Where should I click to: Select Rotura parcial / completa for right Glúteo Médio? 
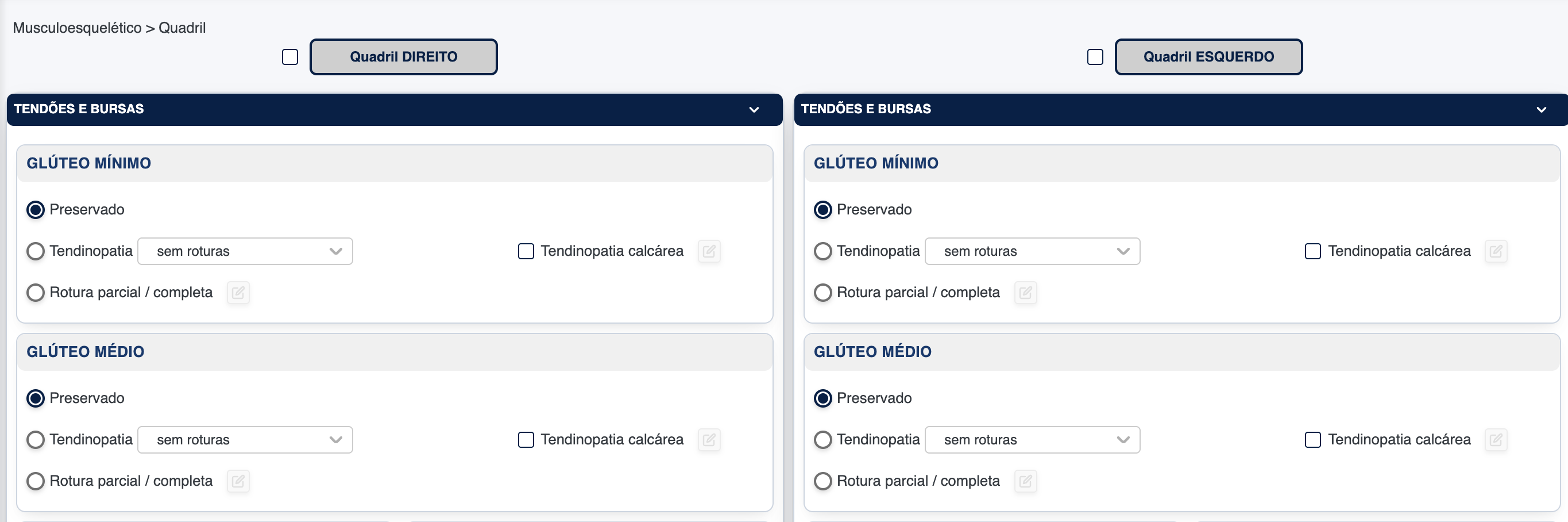coord(36,481)
